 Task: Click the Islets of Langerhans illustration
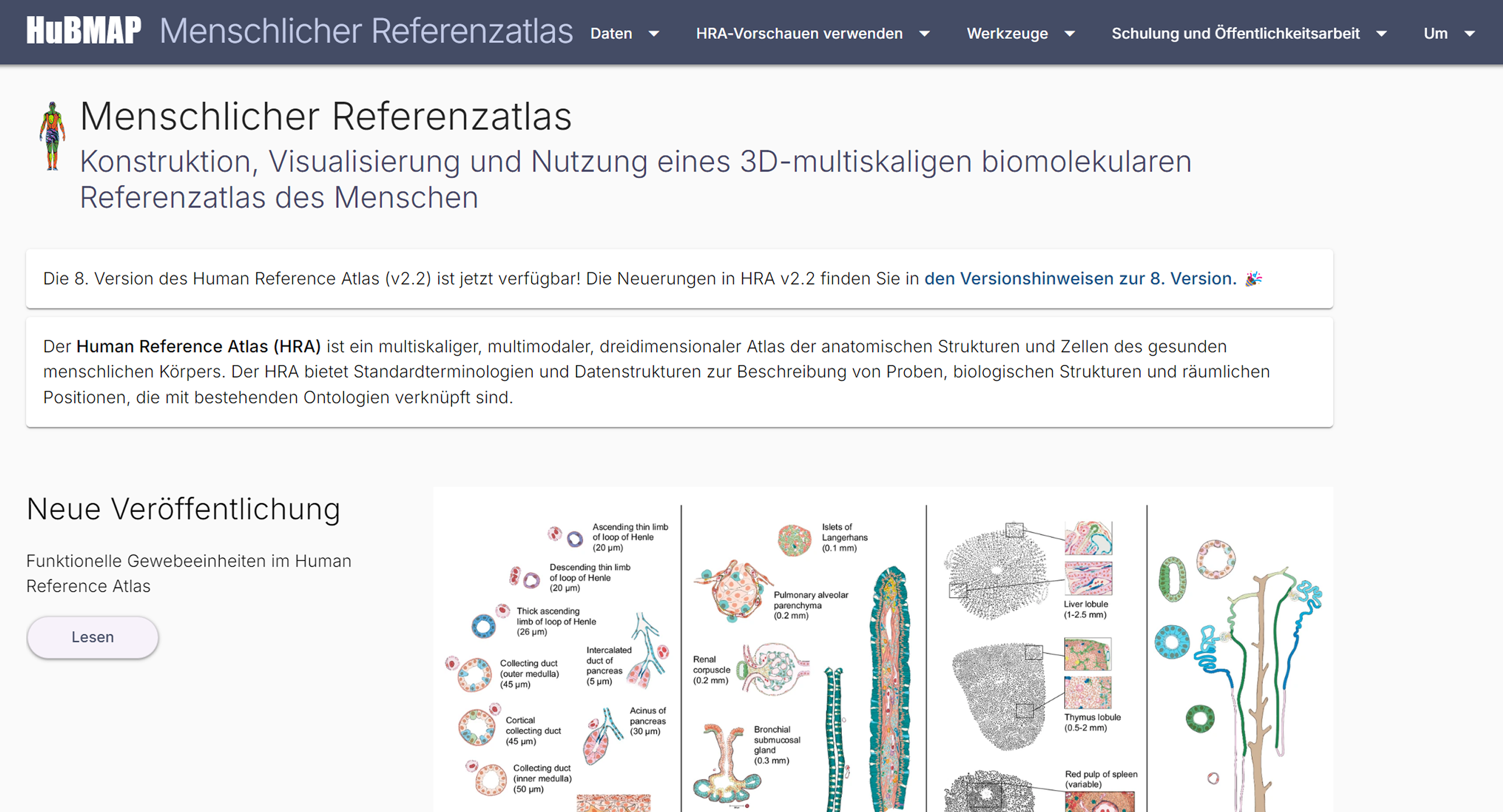[794, 540]
